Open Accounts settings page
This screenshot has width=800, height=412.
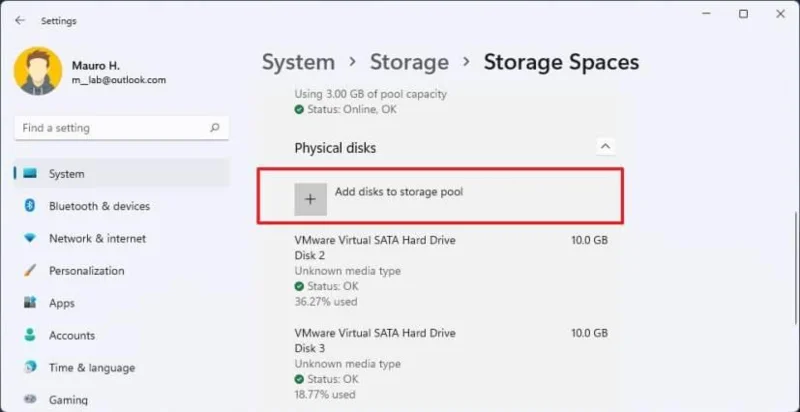point(121,335)
